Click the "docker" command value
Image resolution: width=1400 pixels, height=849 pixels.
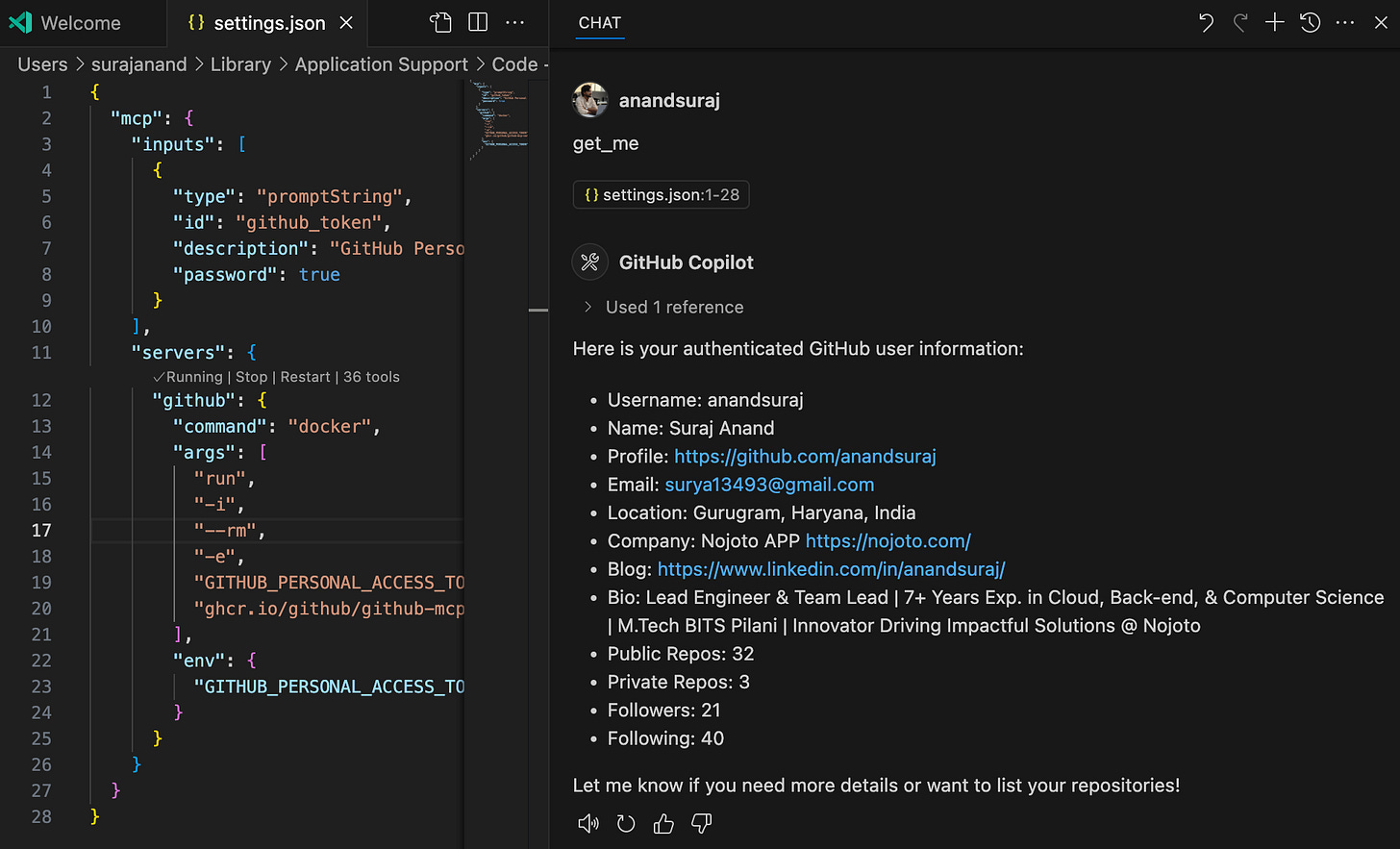330,426
